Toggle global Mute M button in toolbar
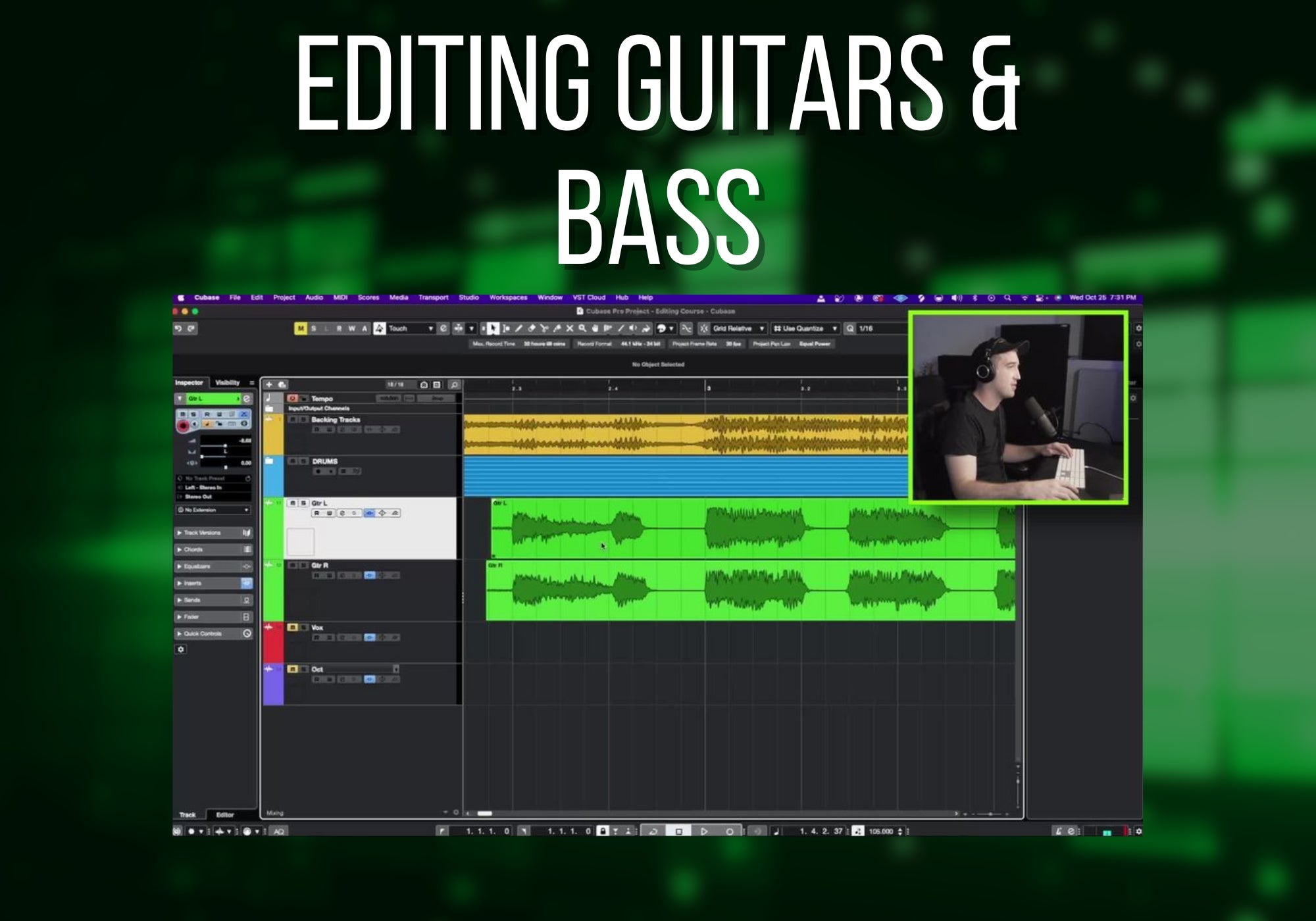This screenshot has height=921, width=1316. (x=301, y=328)
